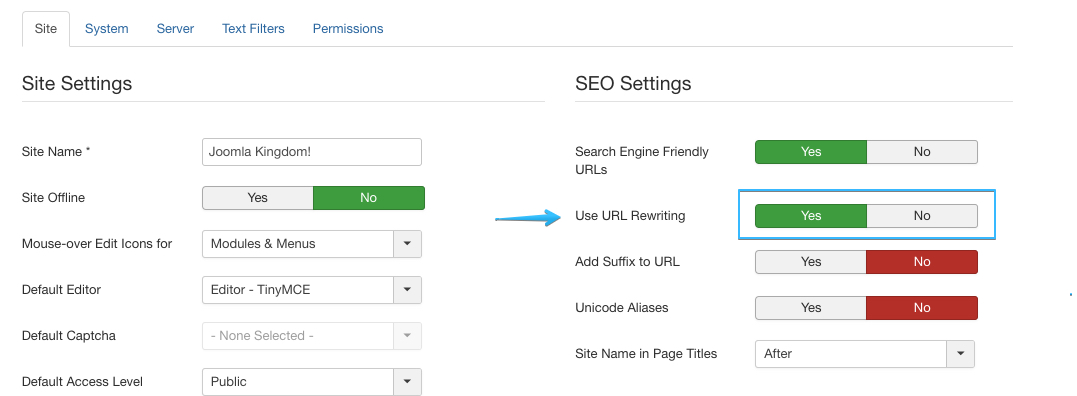The height and width of the screenshot is (396, 1077).
Task: Expand the Default Editor dropdown arrow
Action: [x=407, y=290]
